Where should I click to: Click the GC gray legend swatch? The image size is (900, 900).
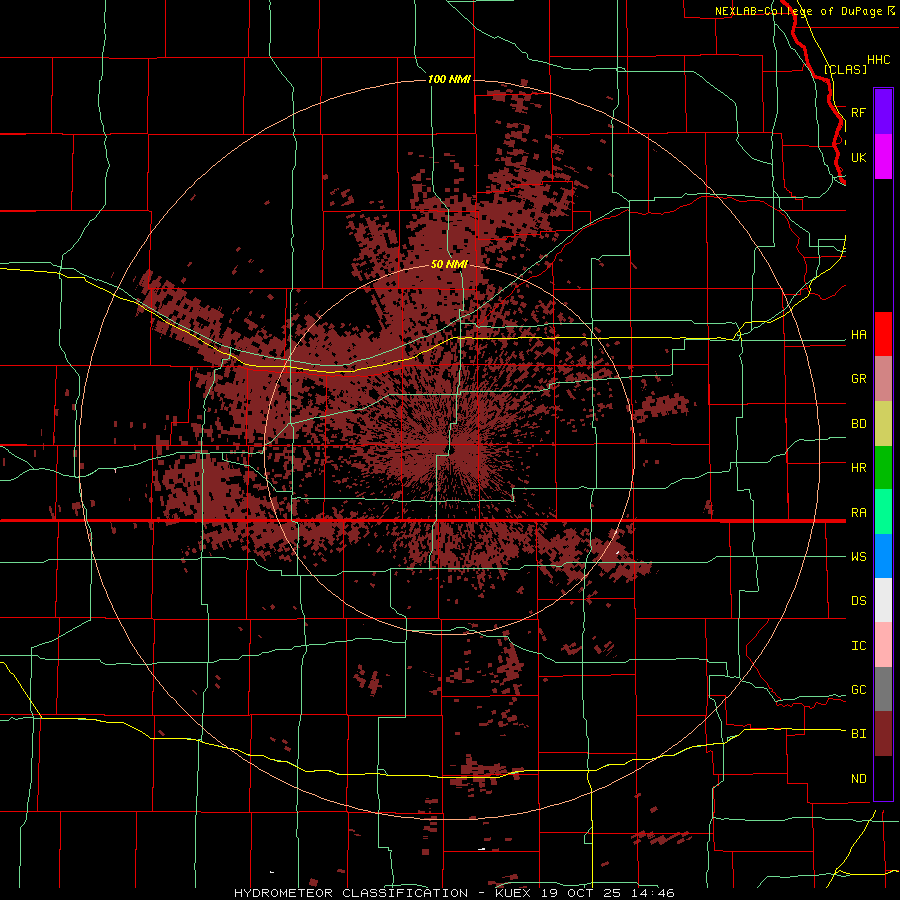point(883,689)
